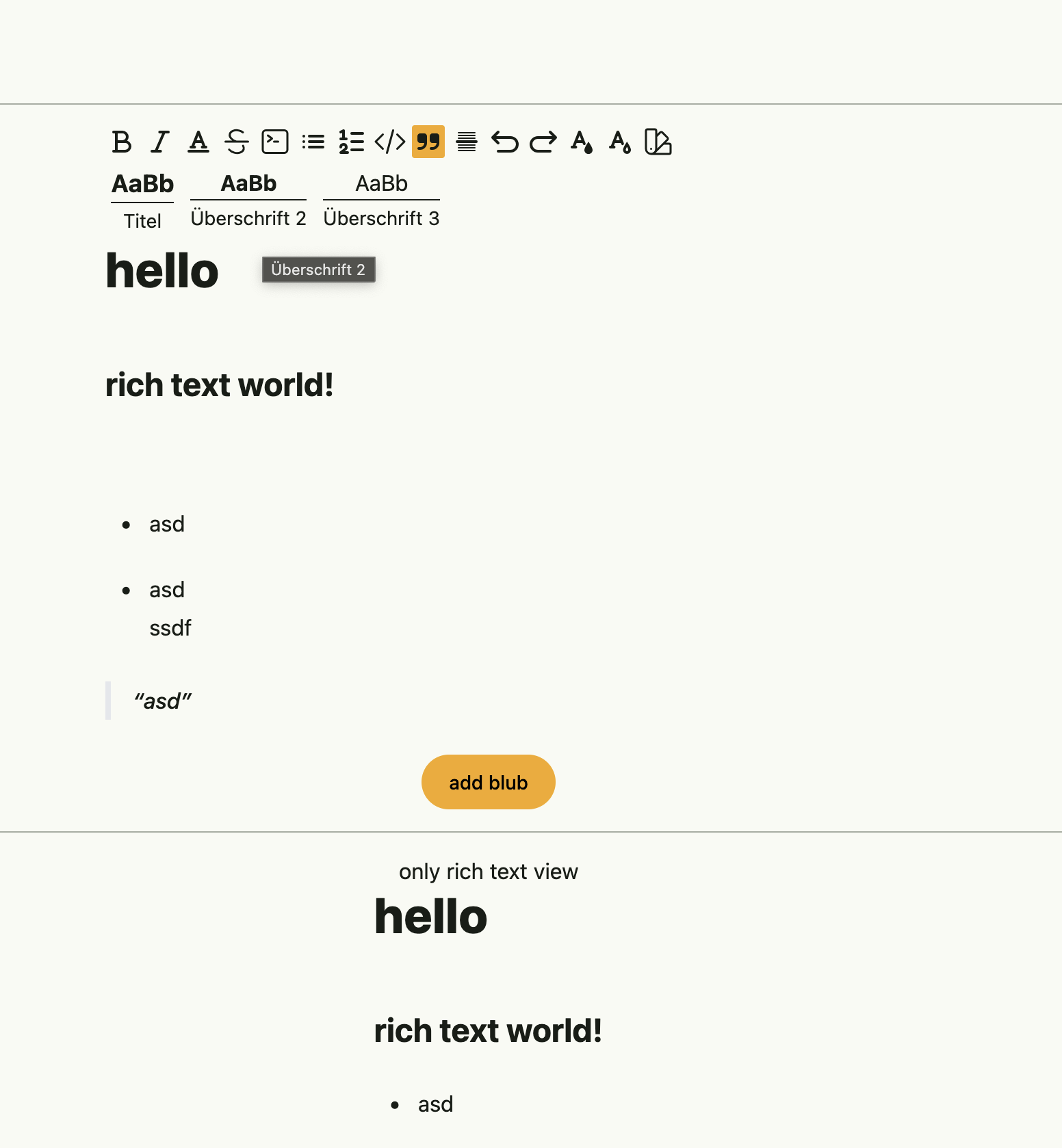Toggle italic formatting
1062x1148 pixels.
(x=160, y=142)
